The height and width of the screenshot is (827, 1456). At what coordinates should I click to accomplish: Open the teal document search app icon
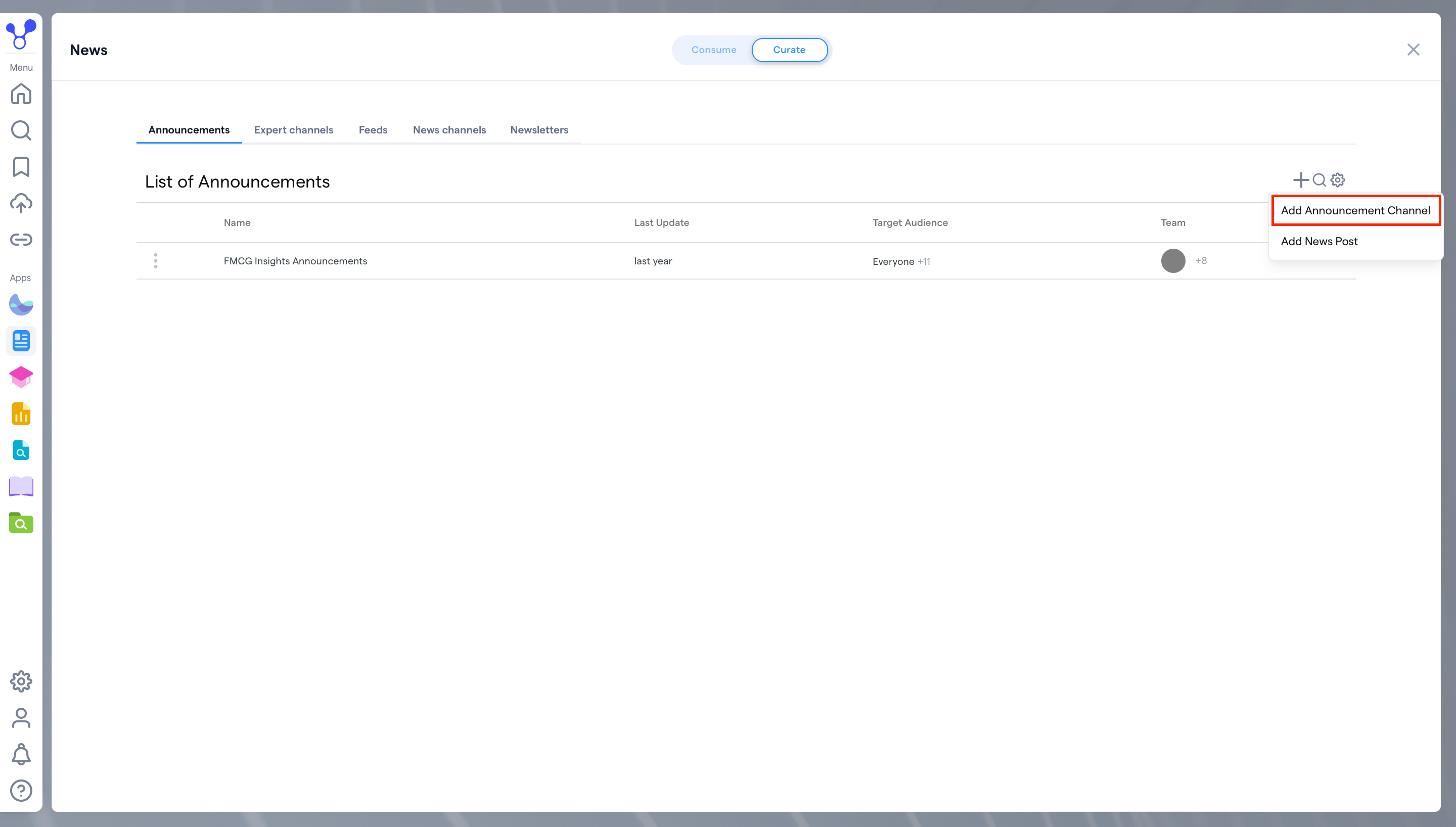click(x=21, y=450)
